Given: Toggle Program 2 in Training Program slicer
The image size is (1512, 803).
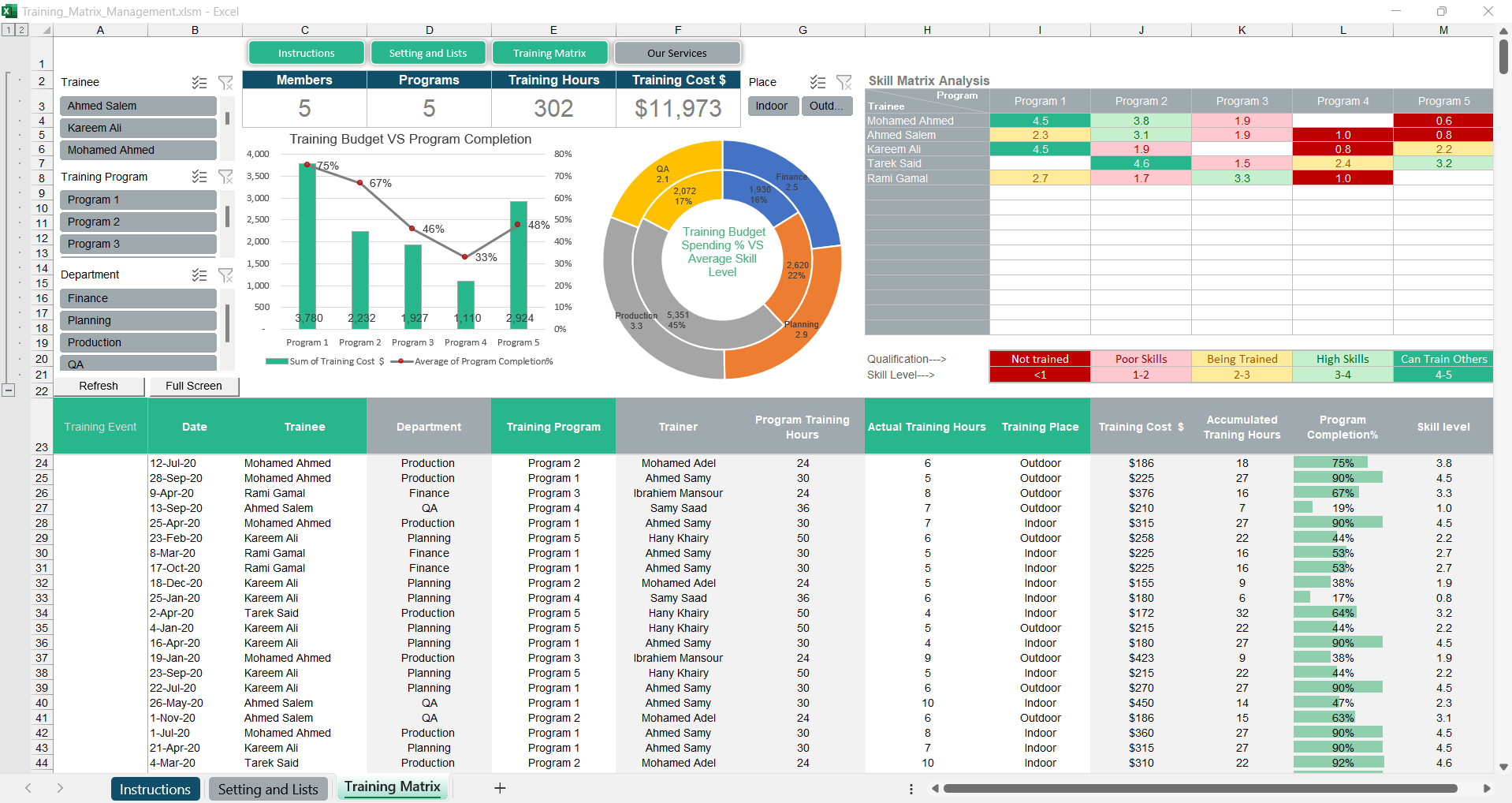Looking at the screenshot, I should (138, 222).
